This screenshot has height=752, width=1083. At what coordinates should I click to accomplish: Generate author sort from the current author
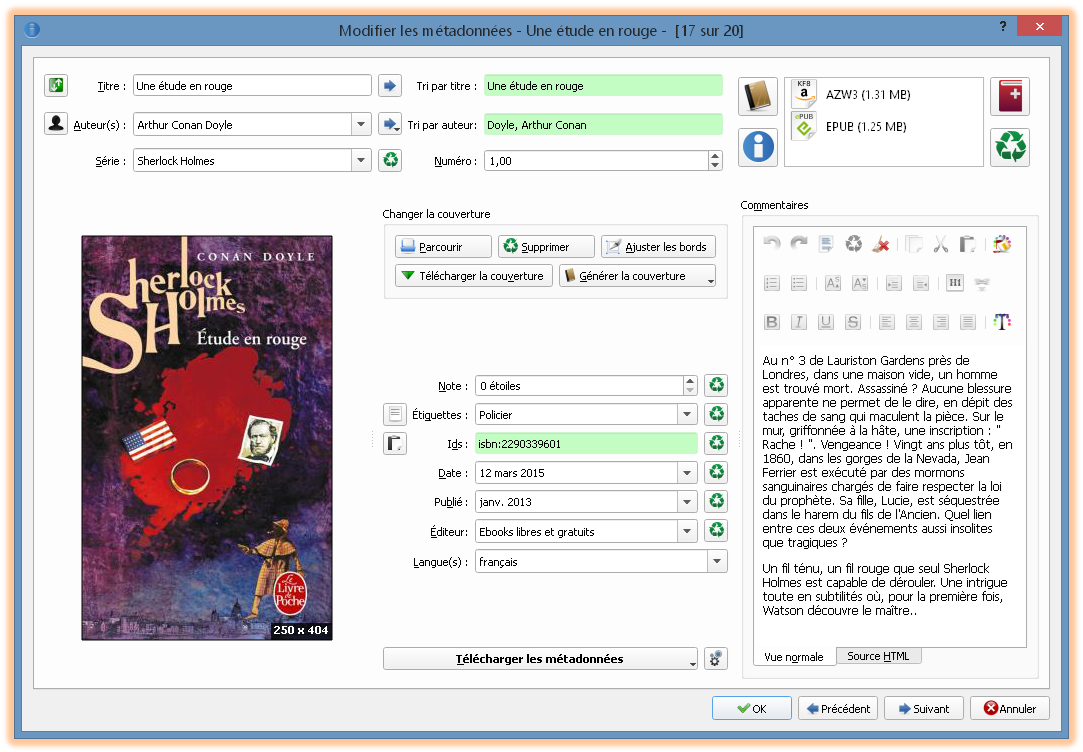390,124
